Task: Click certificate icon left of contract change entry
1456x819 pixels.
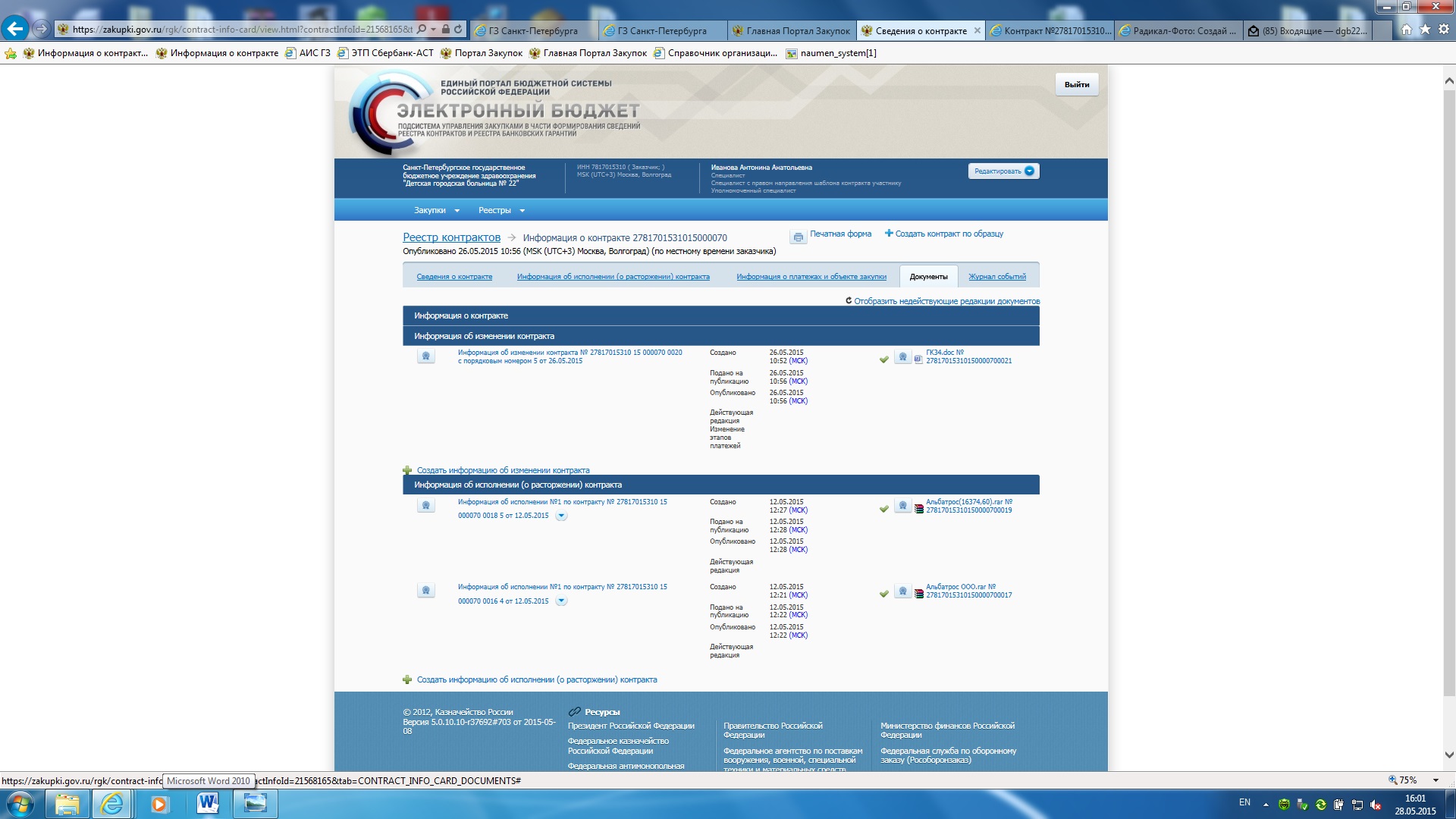Action: [426, 356]
